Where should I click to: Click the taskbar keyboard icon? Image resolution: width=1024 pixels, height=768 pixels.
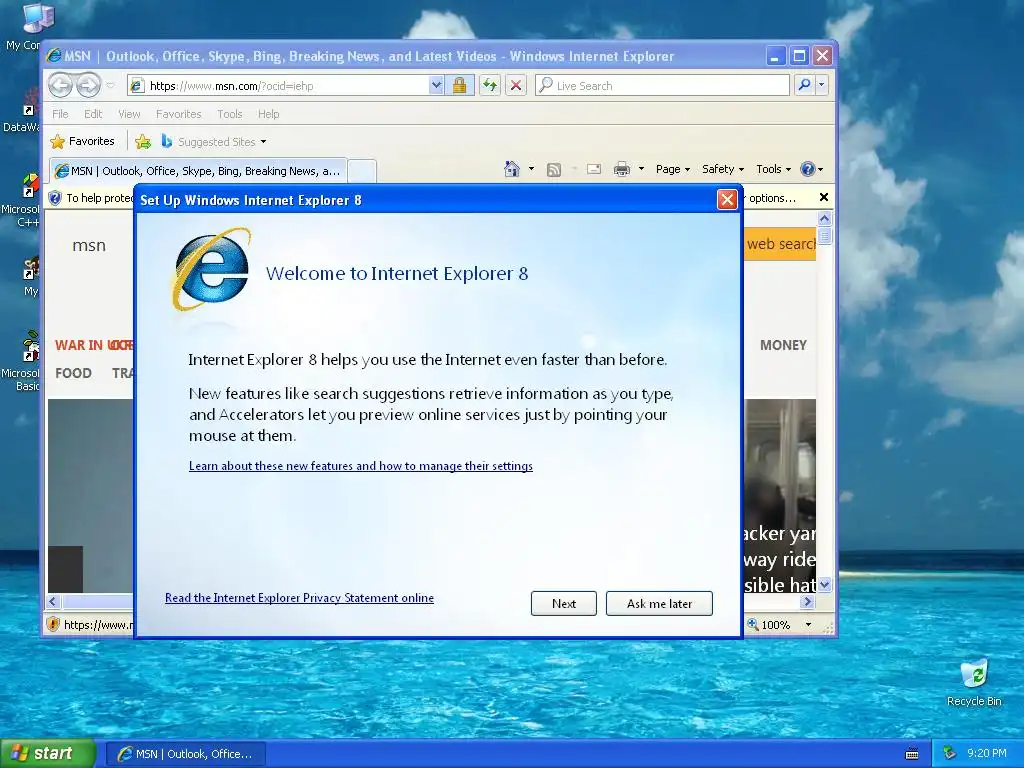pyautogui.click(x=912, y=754)
